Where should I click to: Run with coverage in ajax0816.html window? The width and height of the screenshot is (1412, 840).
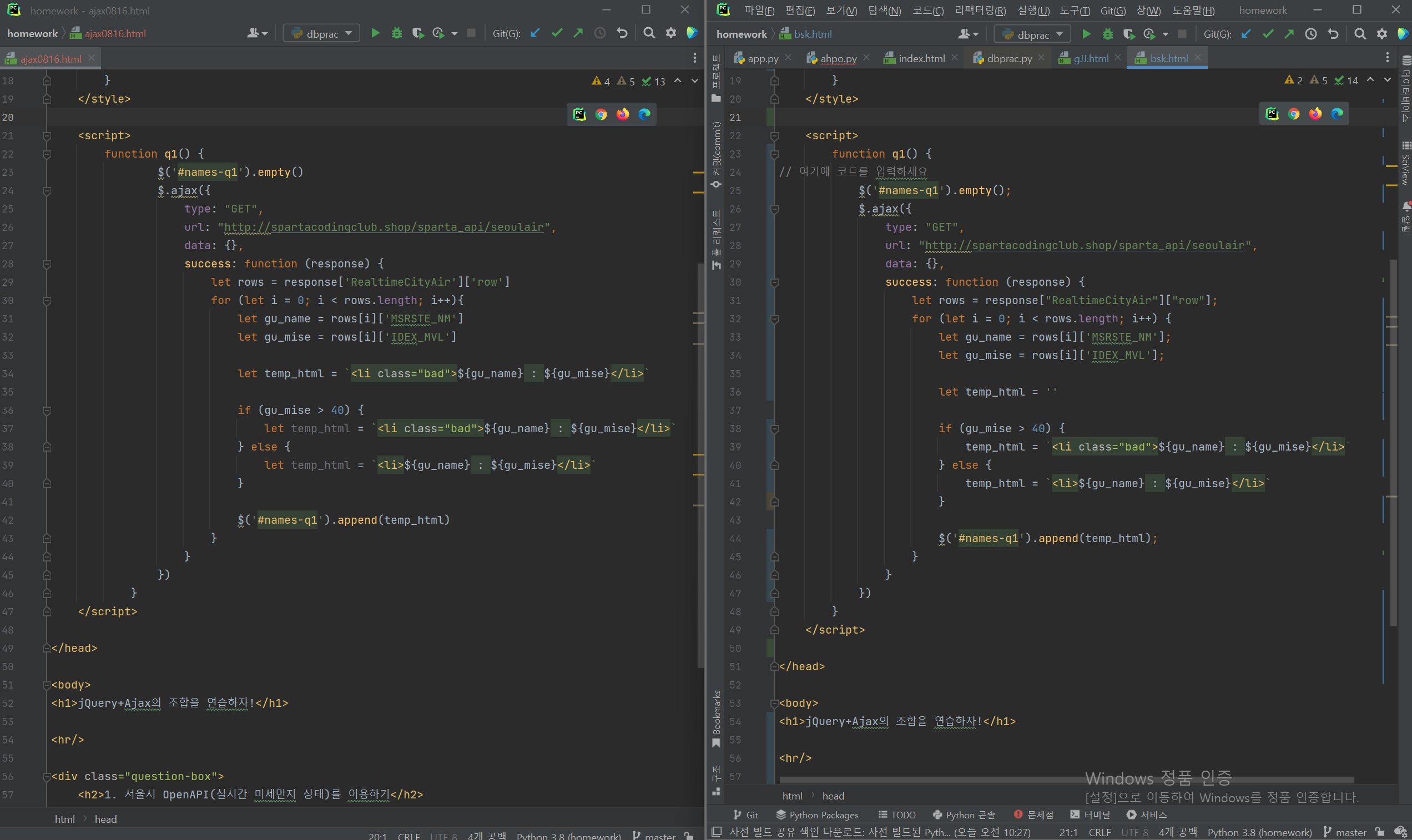coord(418,33)
